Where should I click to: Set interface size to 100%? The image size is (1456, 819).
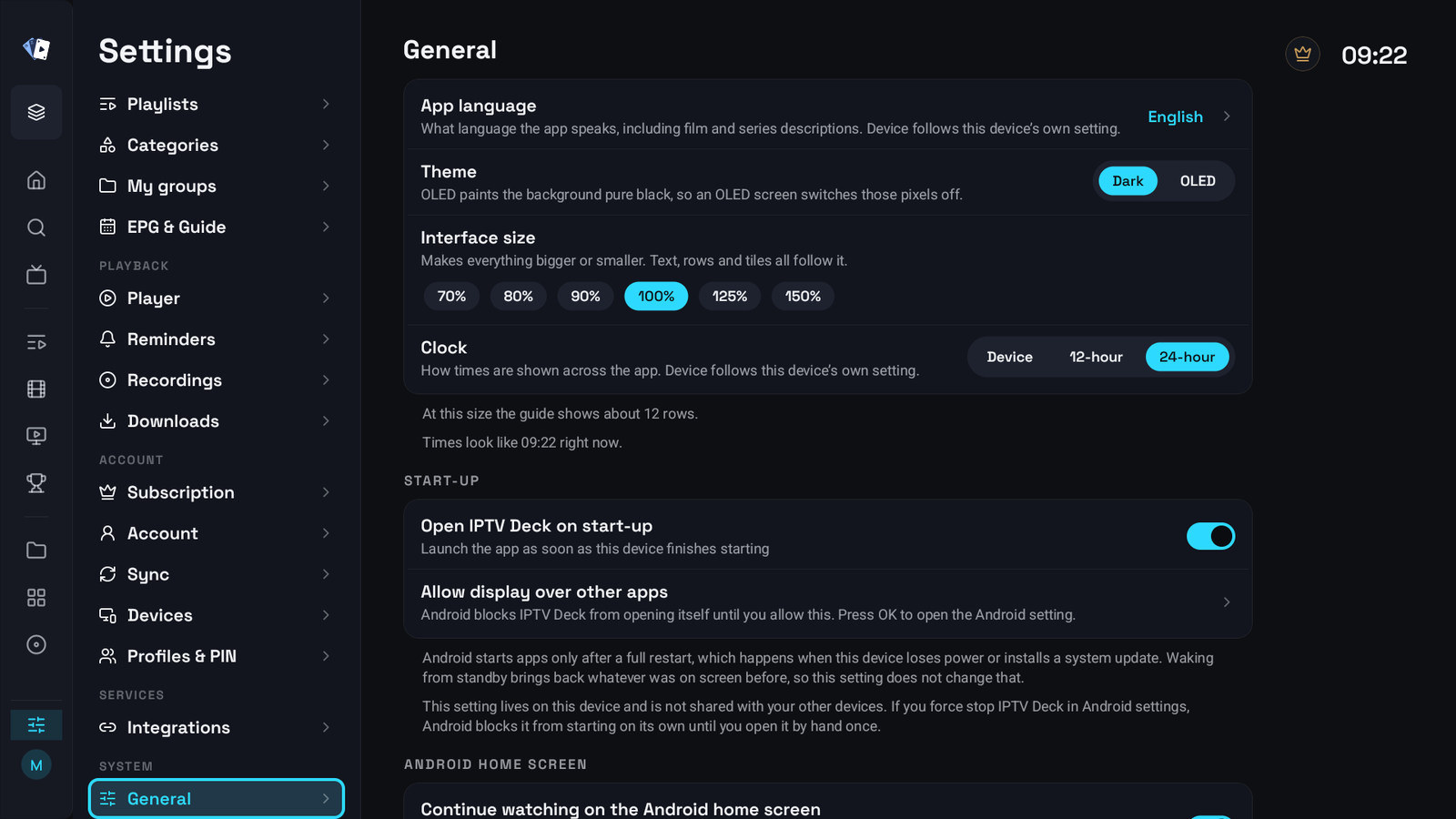point(656,297)
